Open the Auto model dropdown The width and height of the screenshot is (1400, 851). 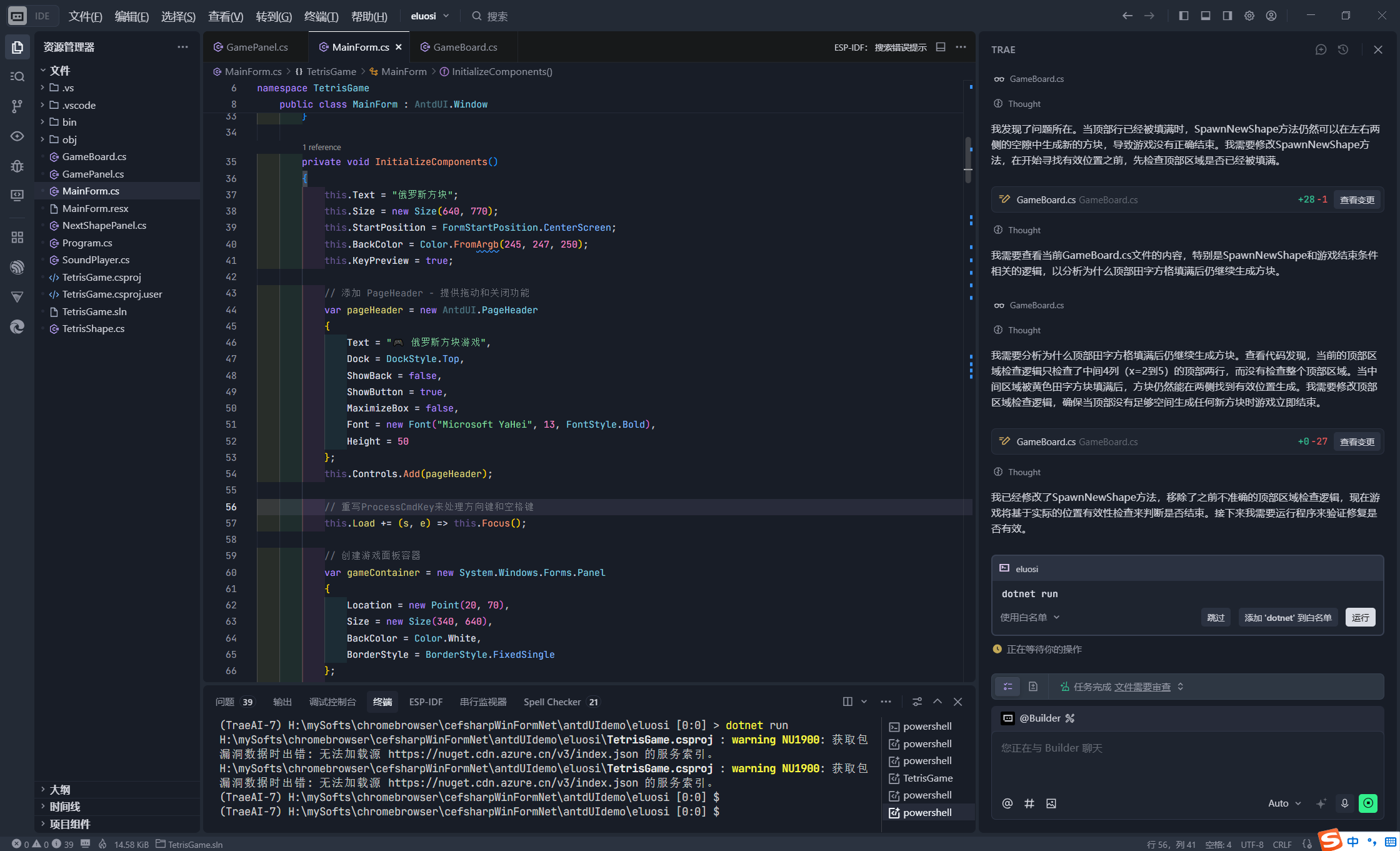point(1284,803)
